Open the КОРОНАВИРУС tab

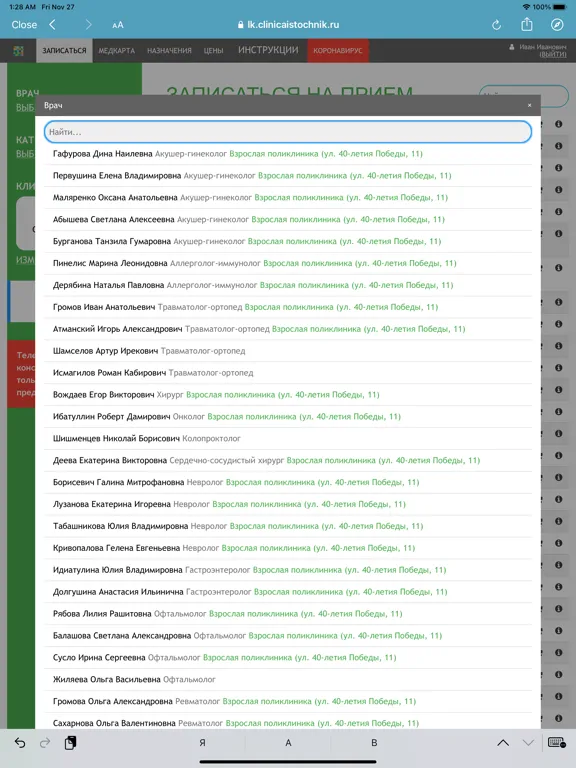338,50
